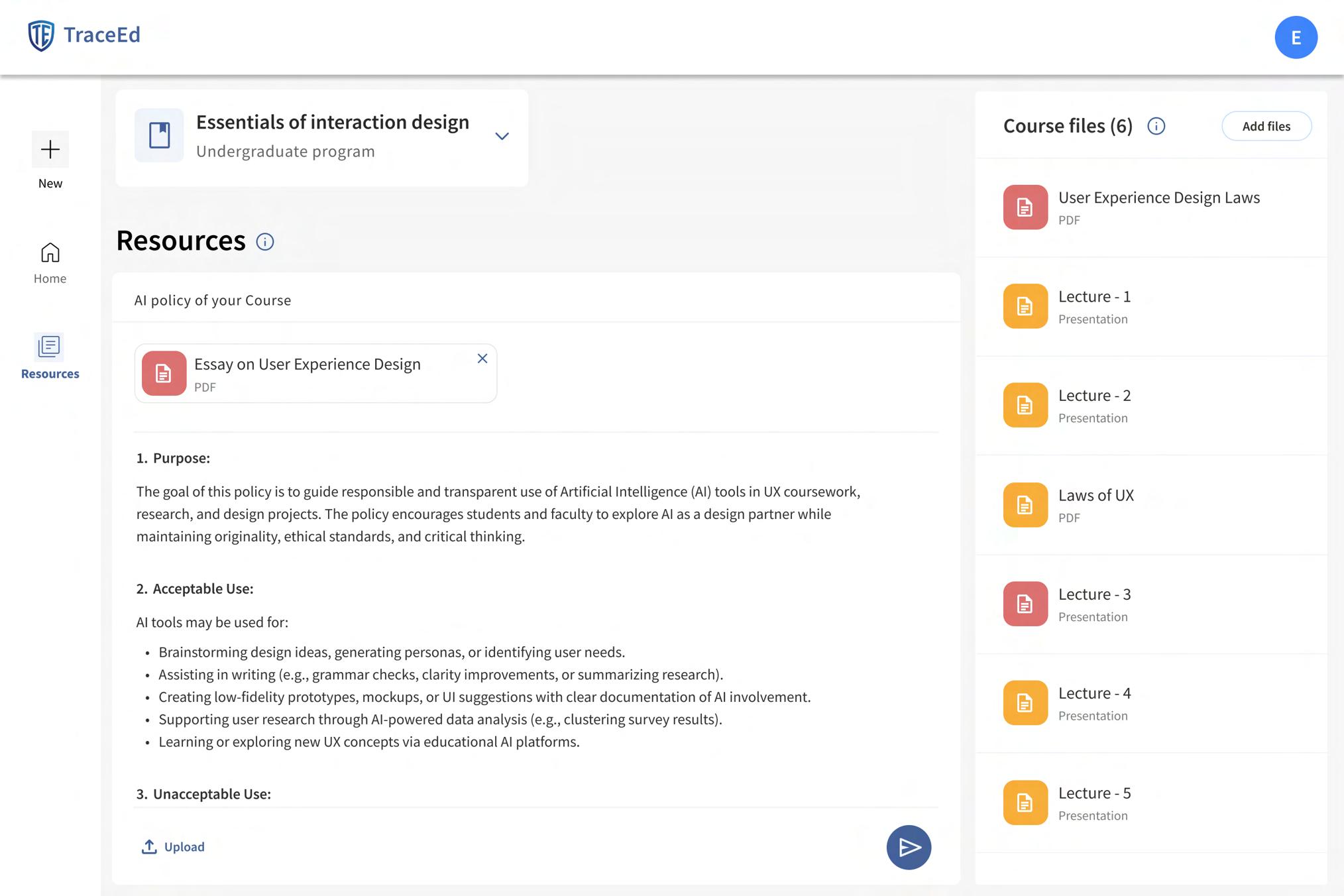Go to Home in the sidebar

(50, 262)
